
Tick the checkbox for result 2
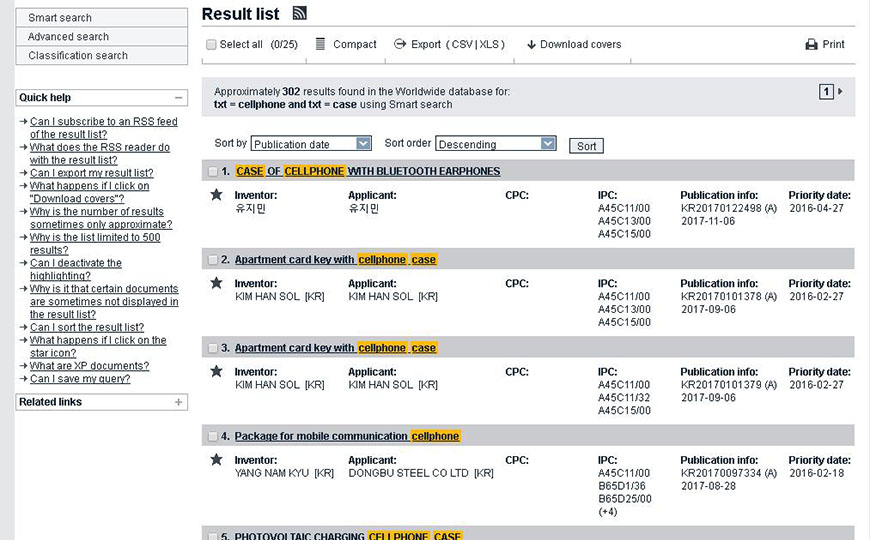[212, 260]
